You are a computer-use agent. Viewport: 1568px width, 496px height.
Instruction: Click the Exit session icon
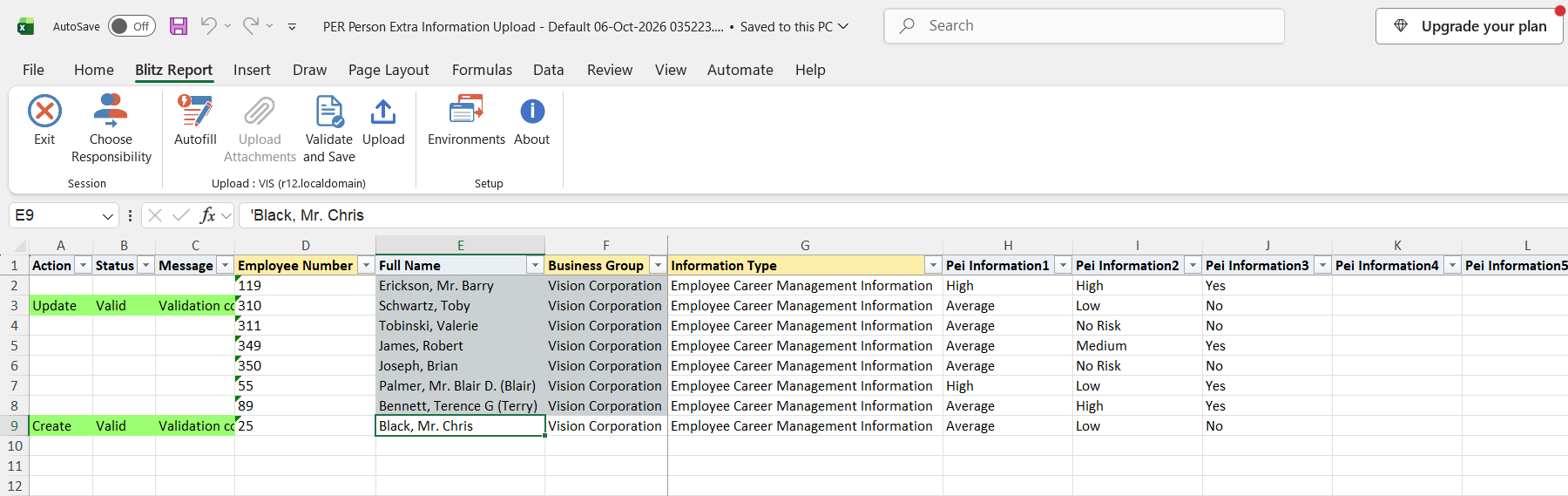(x=44, y=112)
